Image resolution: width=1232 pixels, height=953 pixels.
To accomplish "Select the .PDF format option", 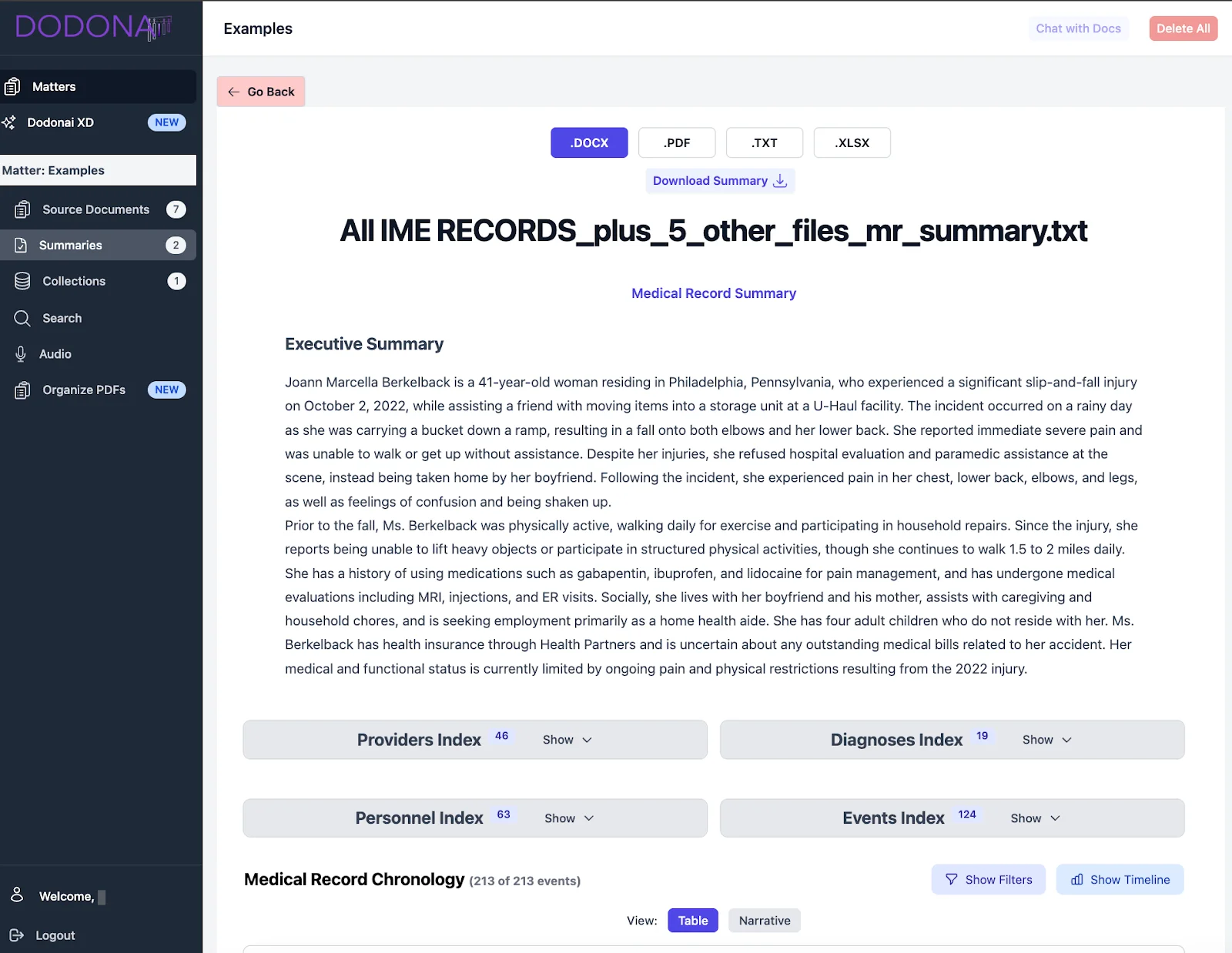I will tap(677, 143).
